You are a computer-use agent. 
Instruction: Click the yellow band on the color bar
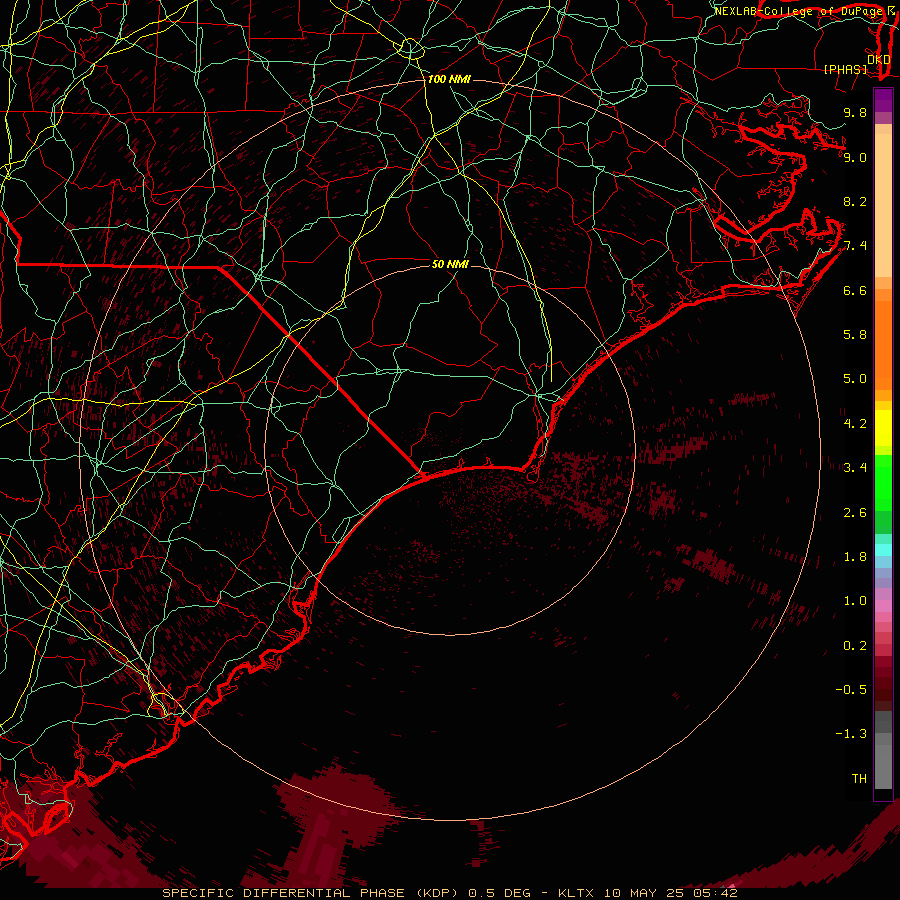pos(883,428)
